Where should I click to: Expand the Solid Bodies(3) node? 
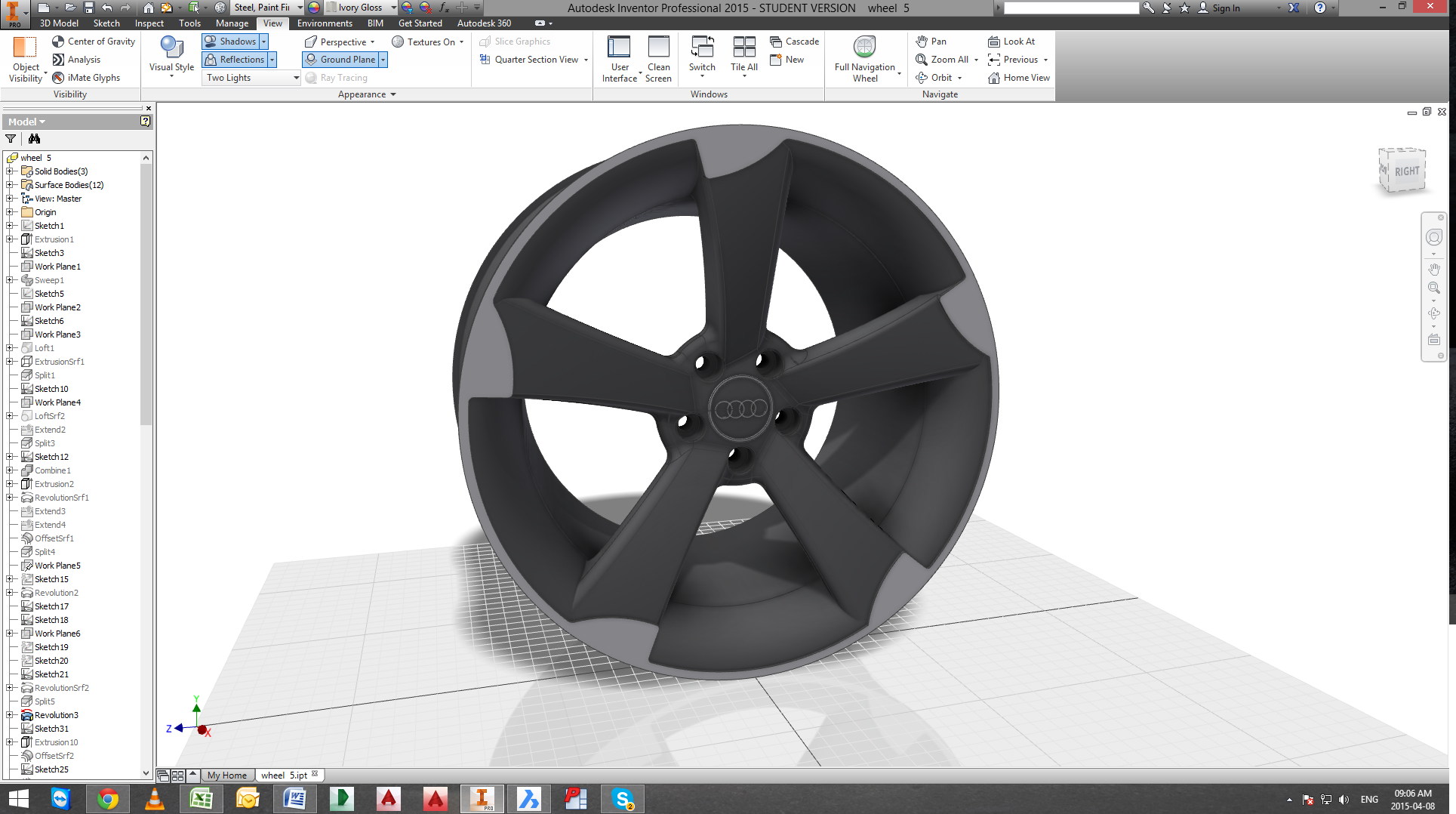pyautogui.click(x=8, y=171)
